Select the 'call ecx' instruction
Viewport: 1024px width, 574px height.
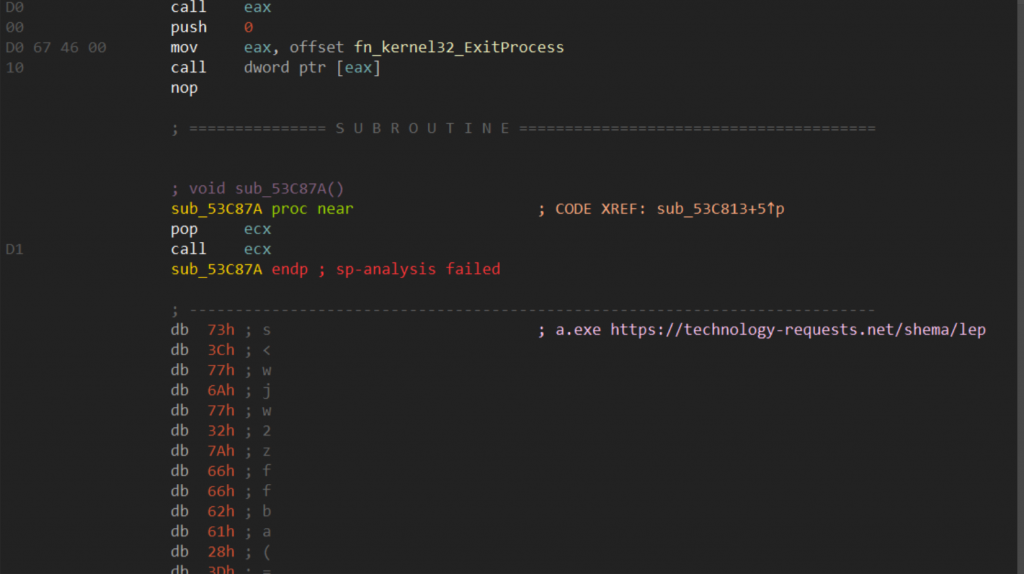[221, 249]
